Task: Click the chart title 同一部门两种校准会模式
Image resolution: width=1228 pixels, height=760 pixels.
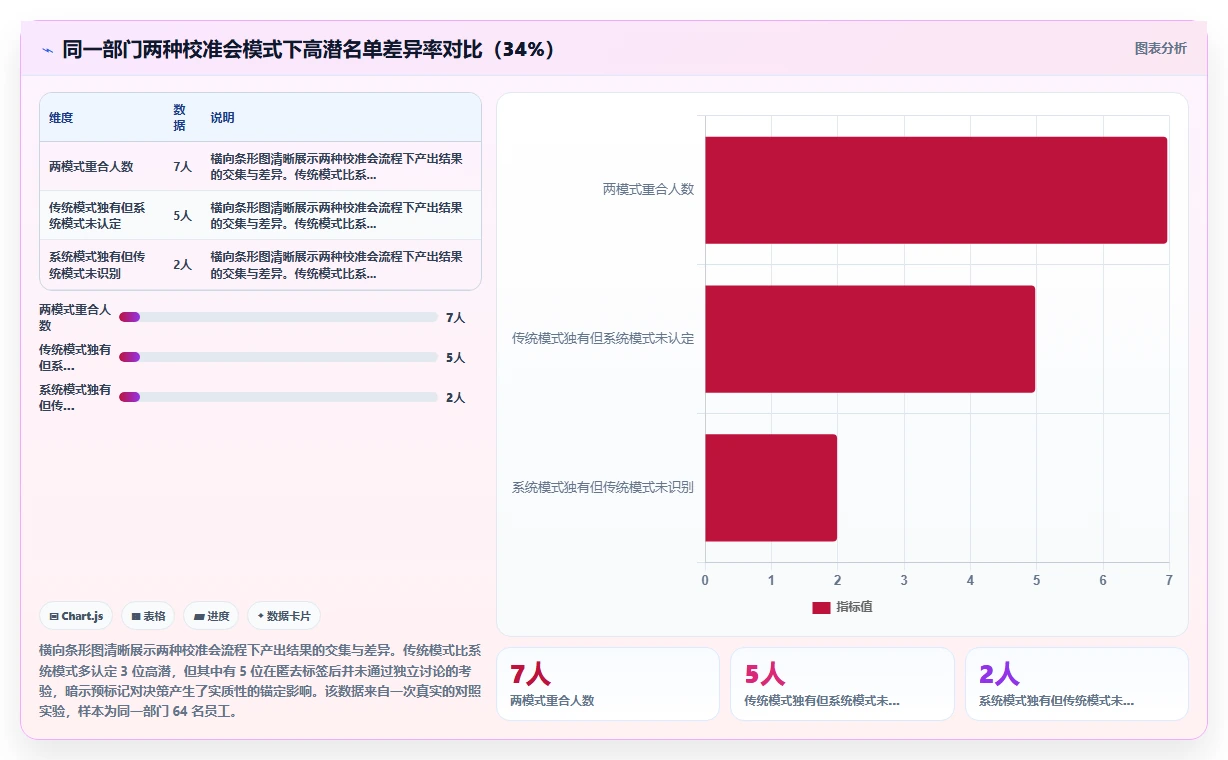Action: [308, 49]
